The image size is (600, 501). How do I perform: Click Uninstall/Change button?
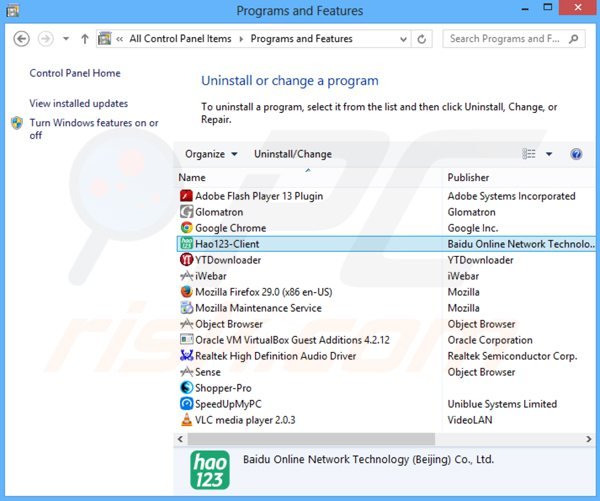[293, 154]
